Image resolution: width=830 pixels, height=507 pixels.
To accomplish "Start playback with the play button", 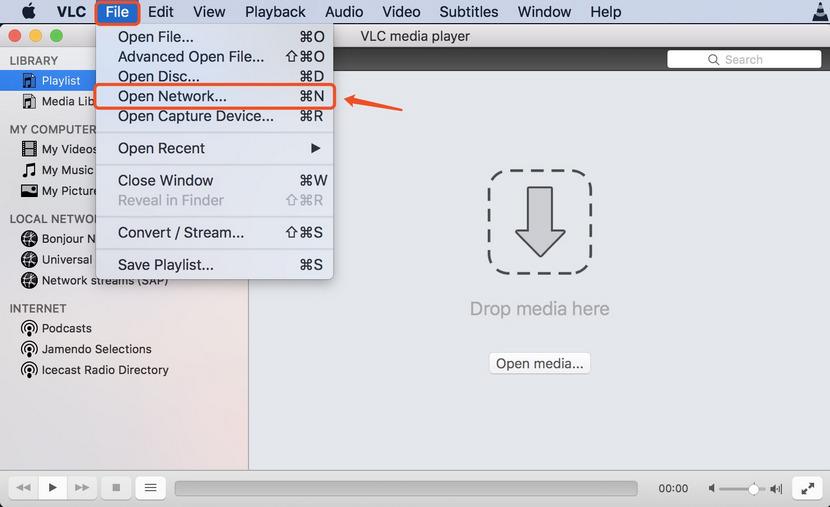I will pyautogui.click(x=52, y=487).
